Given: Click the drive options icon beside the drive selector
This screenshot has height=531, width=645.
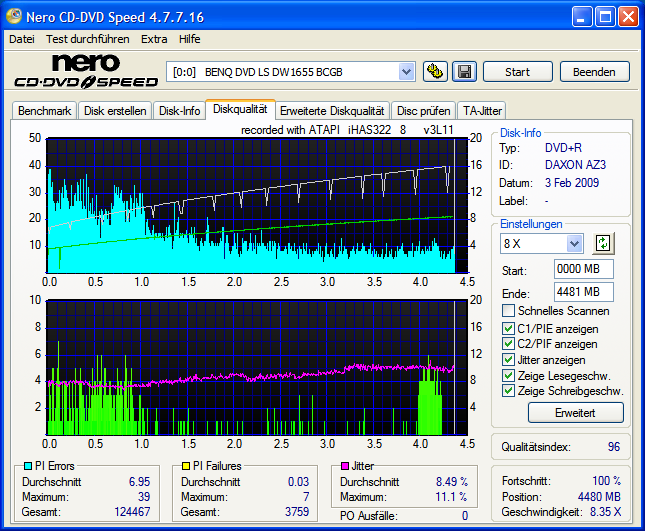Looking at the screenshot, I should tap(435, 71).
